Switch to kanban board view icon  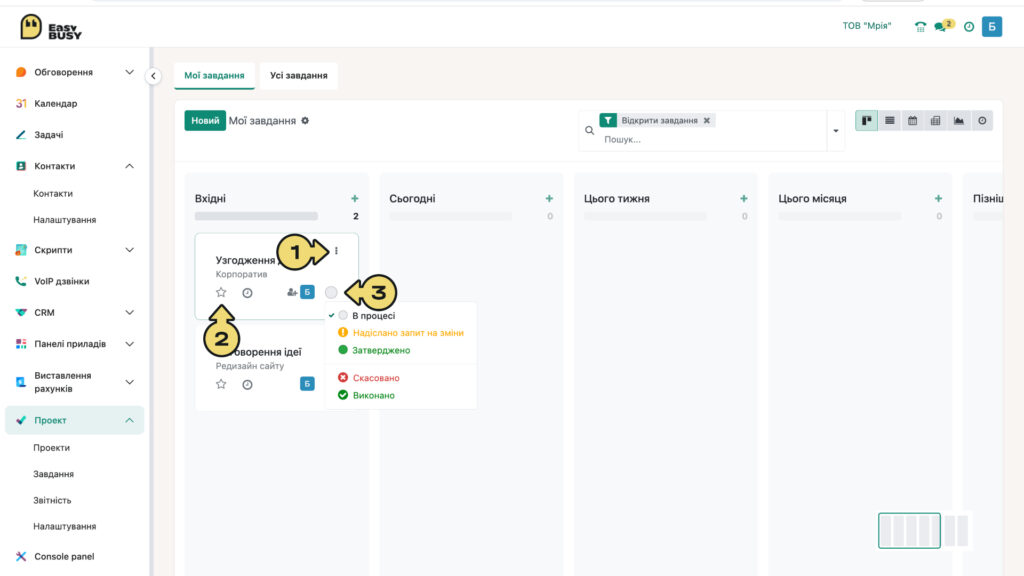click(867, 121)
